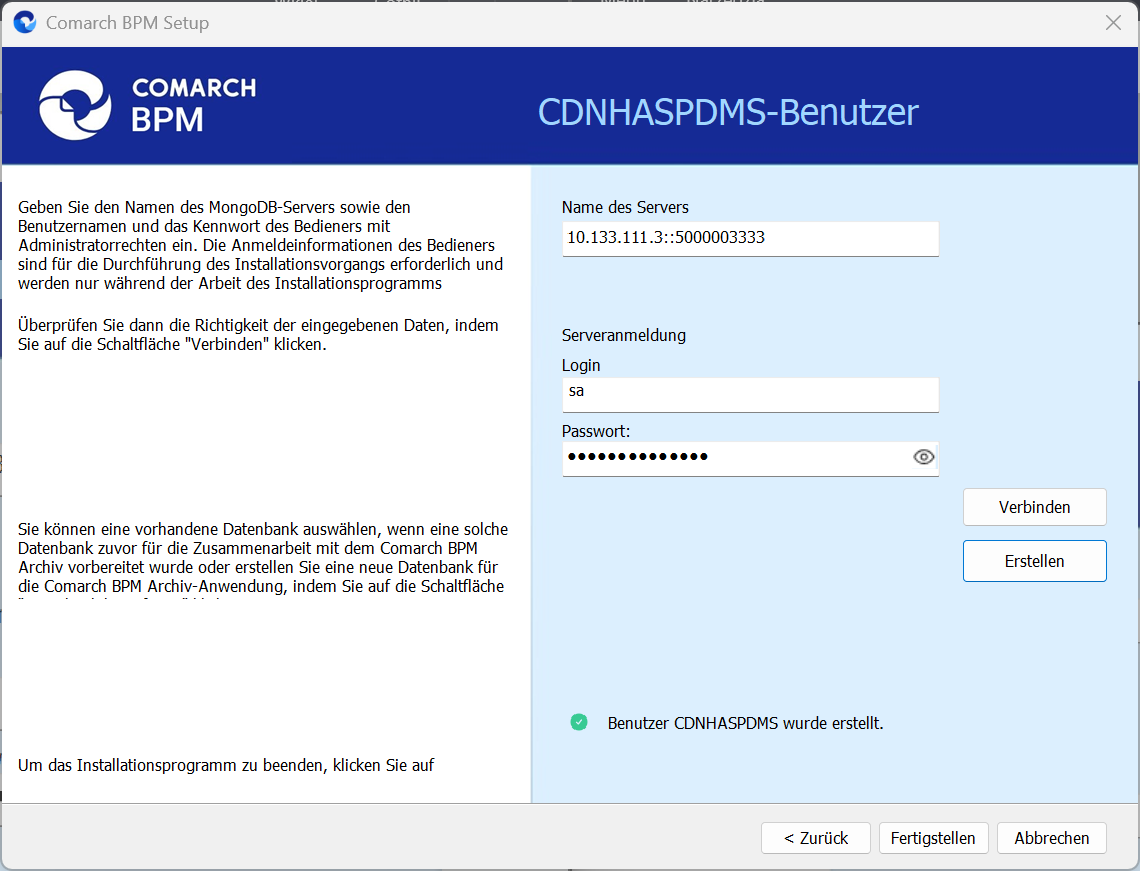Click the CDNHASPDMS-Benutzer header title

728,112
